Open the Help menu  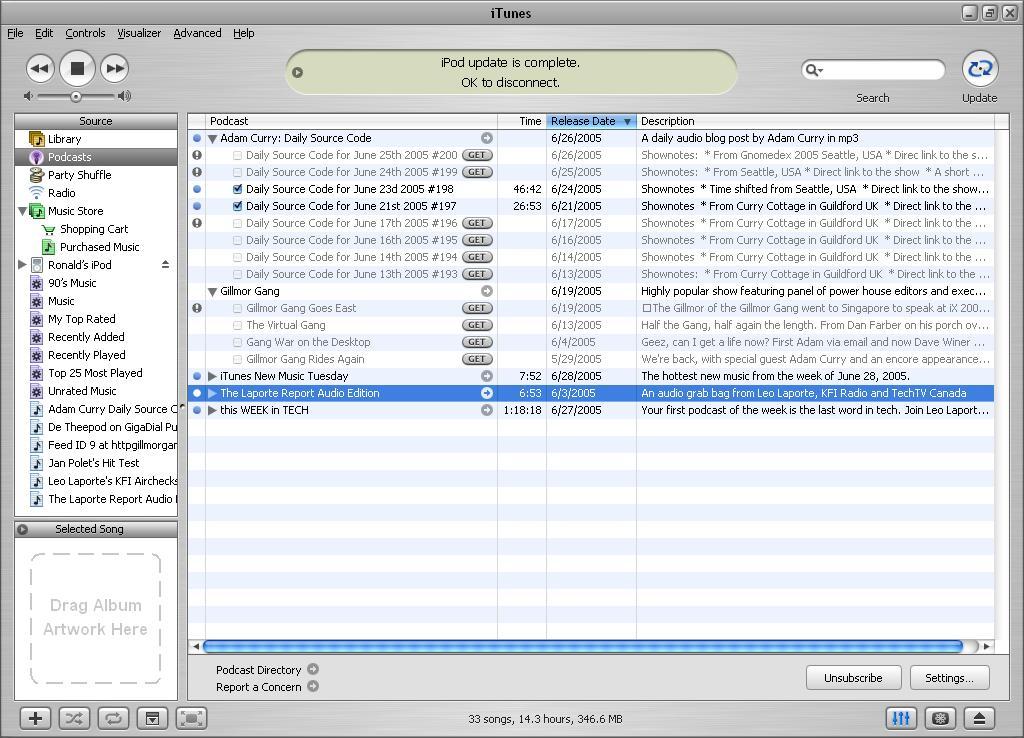tap(244, 33)
